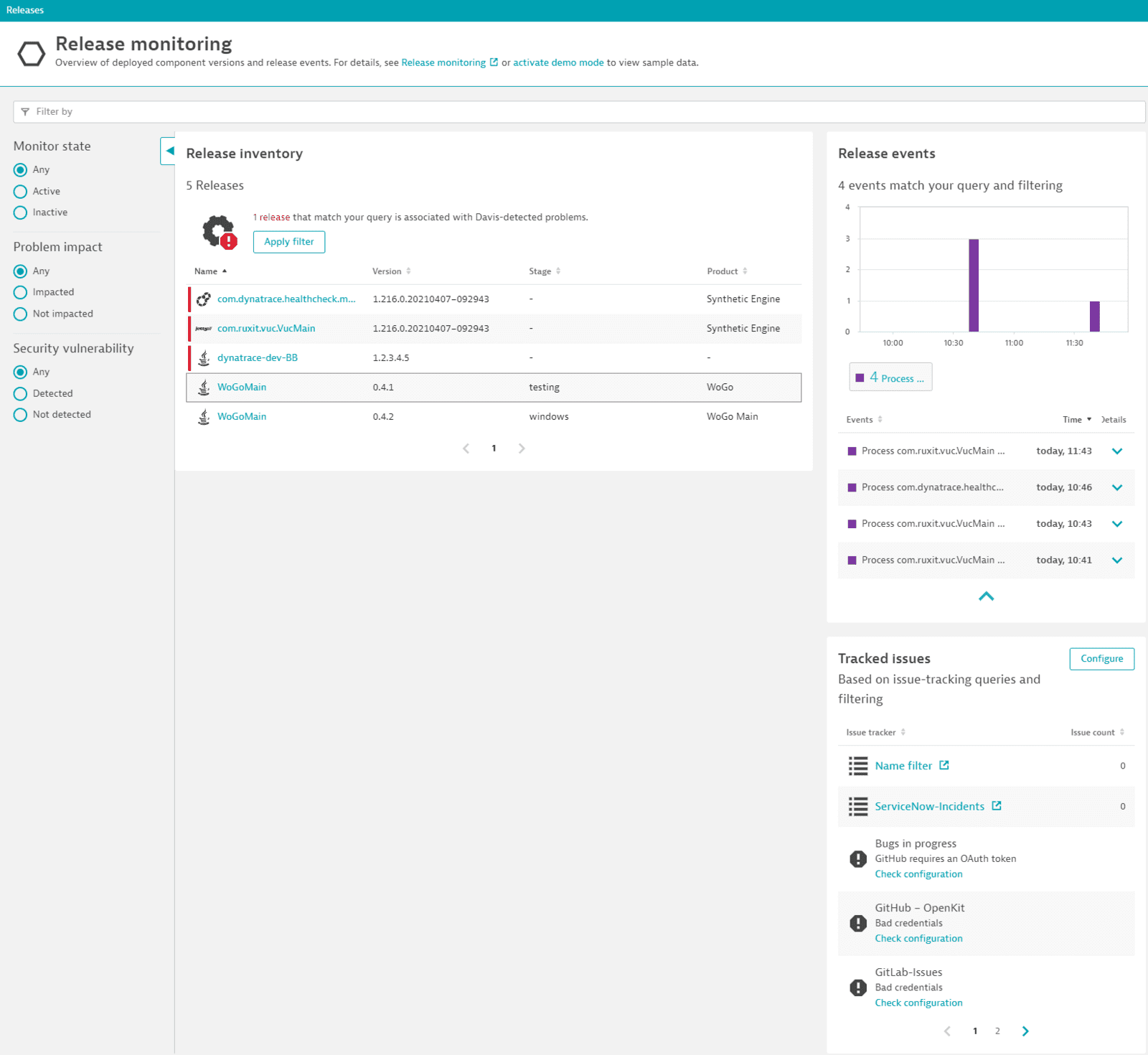The height and width of the screenshot is (1055, 1148).
Task: Click the gear icon with red problem badge
Action: [x=217, y=232]
